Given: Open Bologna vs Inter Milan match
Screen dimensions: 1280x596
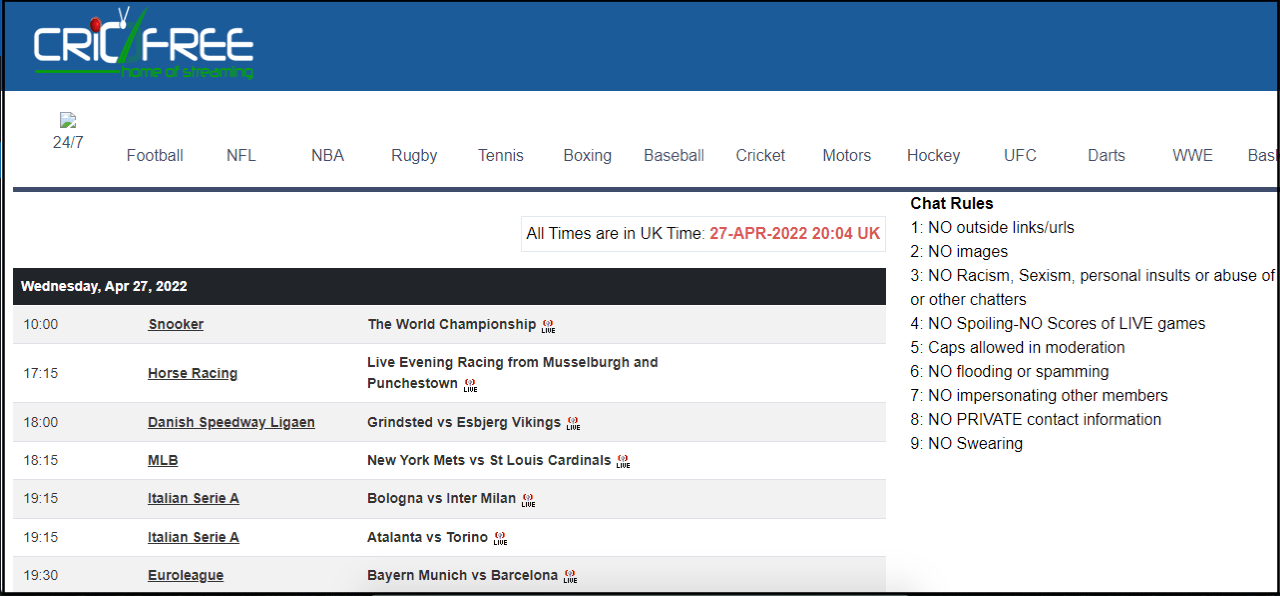Looking at the screenshot, I should 442,498.
